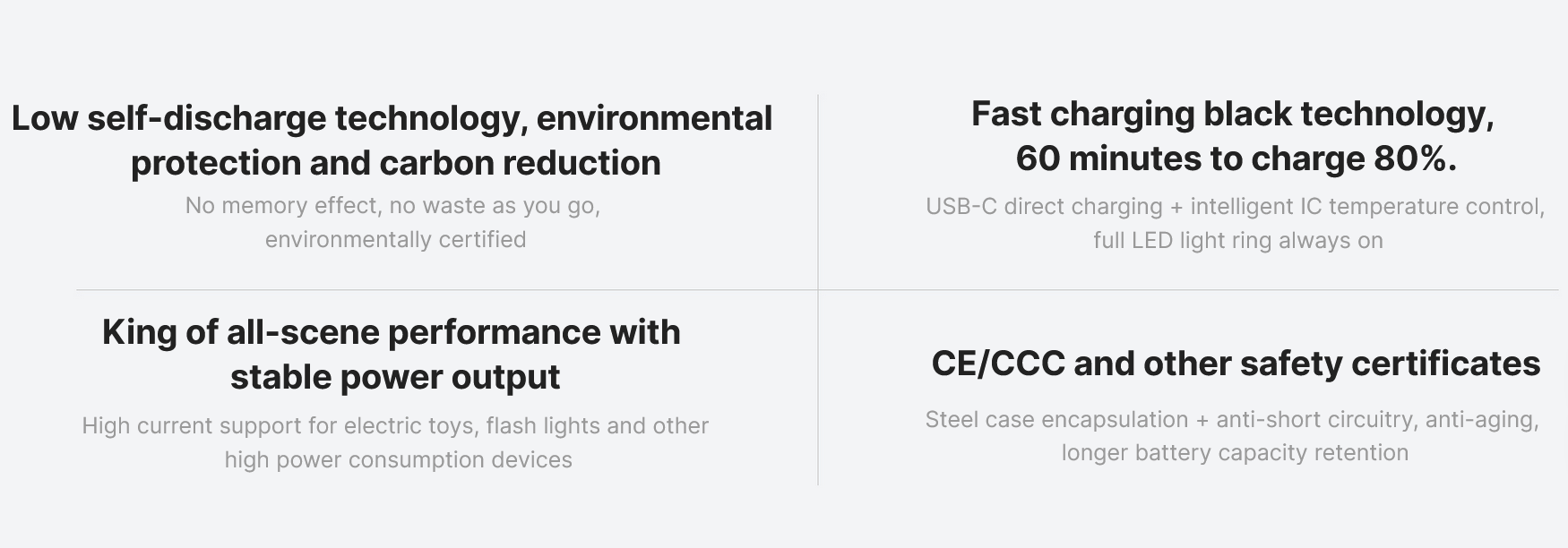Click "longer battery capacity retention" text
This screenshot has height=548, width=1568.
pos(1235,453)
